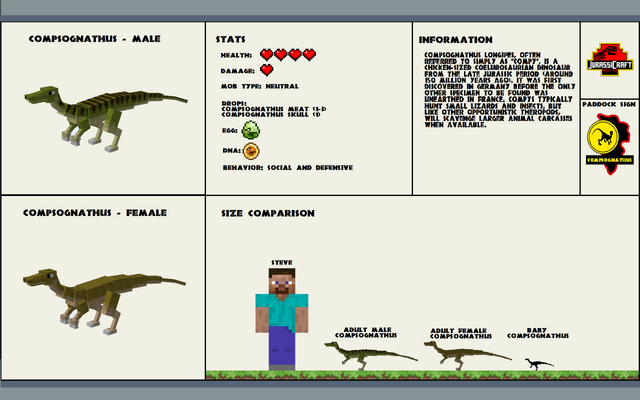Click the first health heart
The width and height of the screenshot is (640, 400).
(x=267, y=54)
